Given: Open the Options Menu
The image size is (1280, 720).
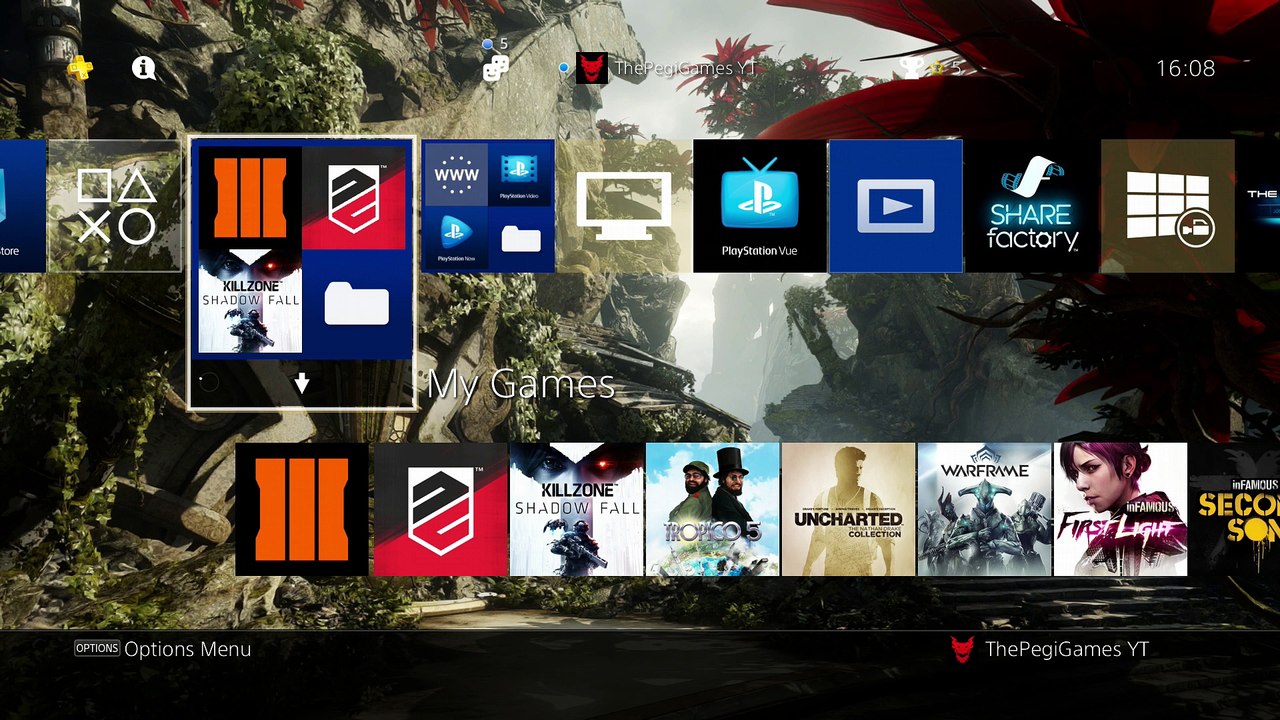Looking at the screenshot, I should [163, 649].
